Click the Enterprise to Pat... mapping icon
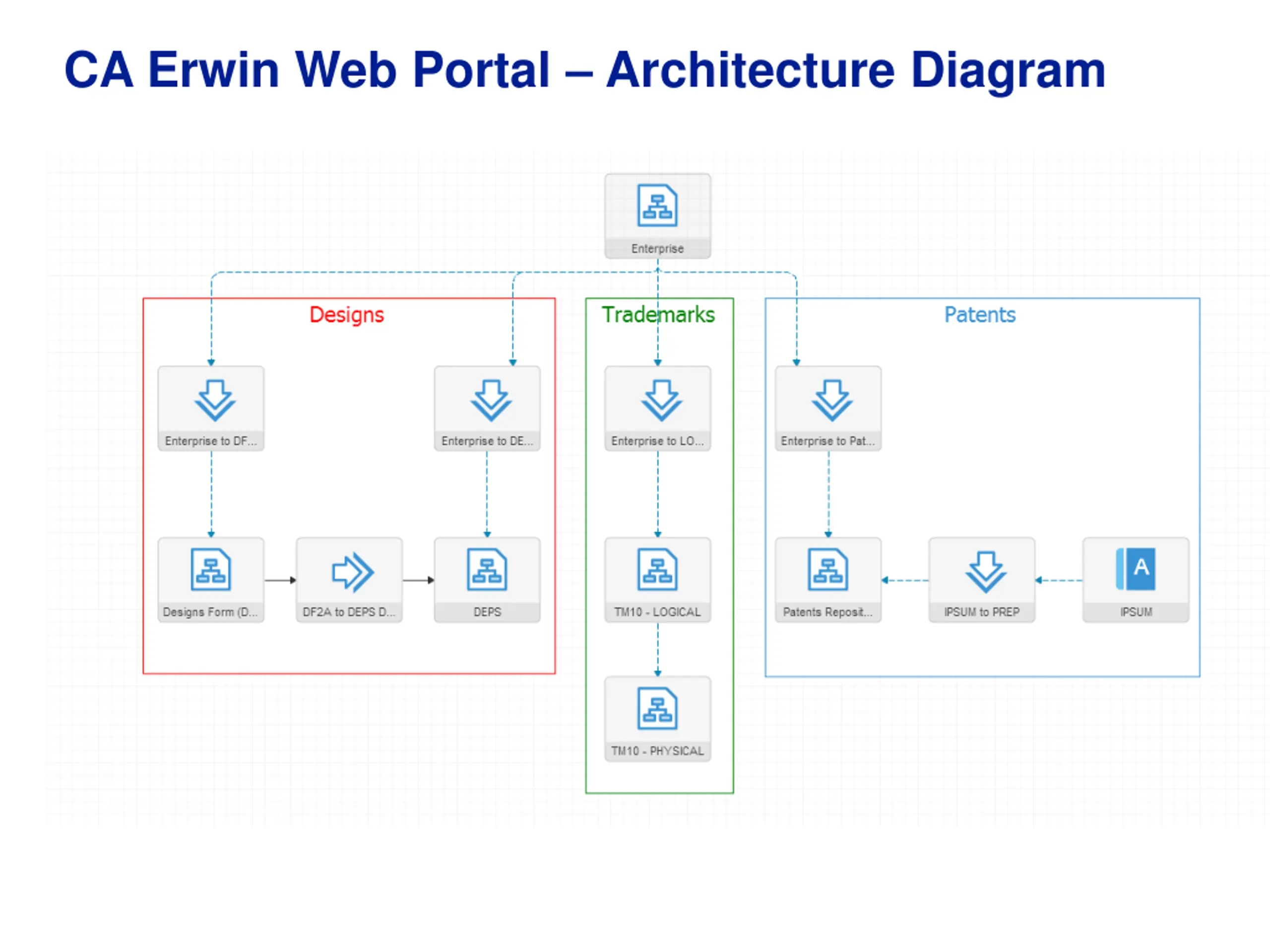The image size is (1270, 952). (x=832, y=400)
